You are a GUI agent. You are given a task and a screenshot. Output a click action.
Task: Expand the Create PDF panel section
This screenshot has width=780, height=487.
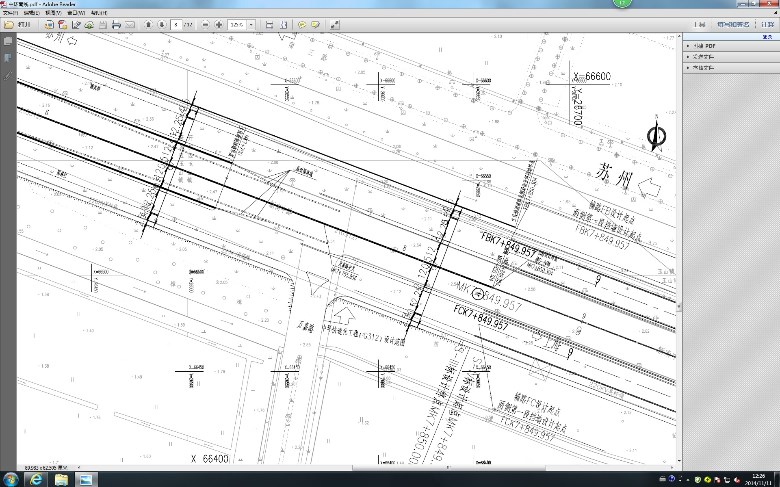click(704, 46)
